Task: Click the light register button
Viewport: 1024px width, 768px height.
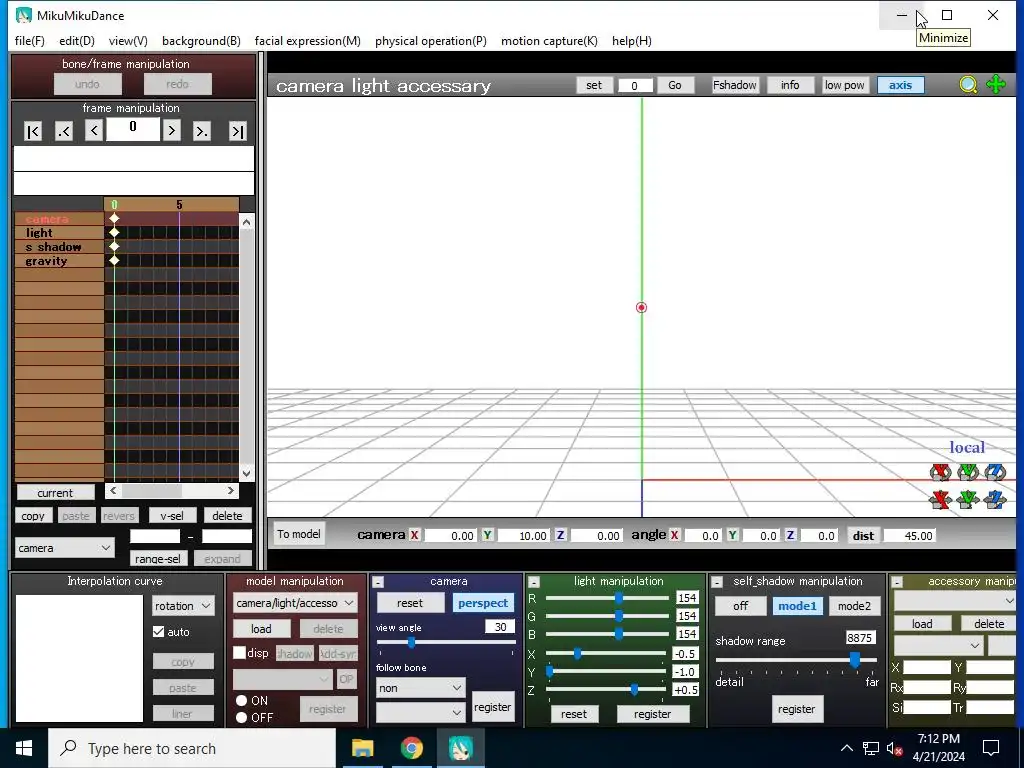Action: (x=652, y=714)
